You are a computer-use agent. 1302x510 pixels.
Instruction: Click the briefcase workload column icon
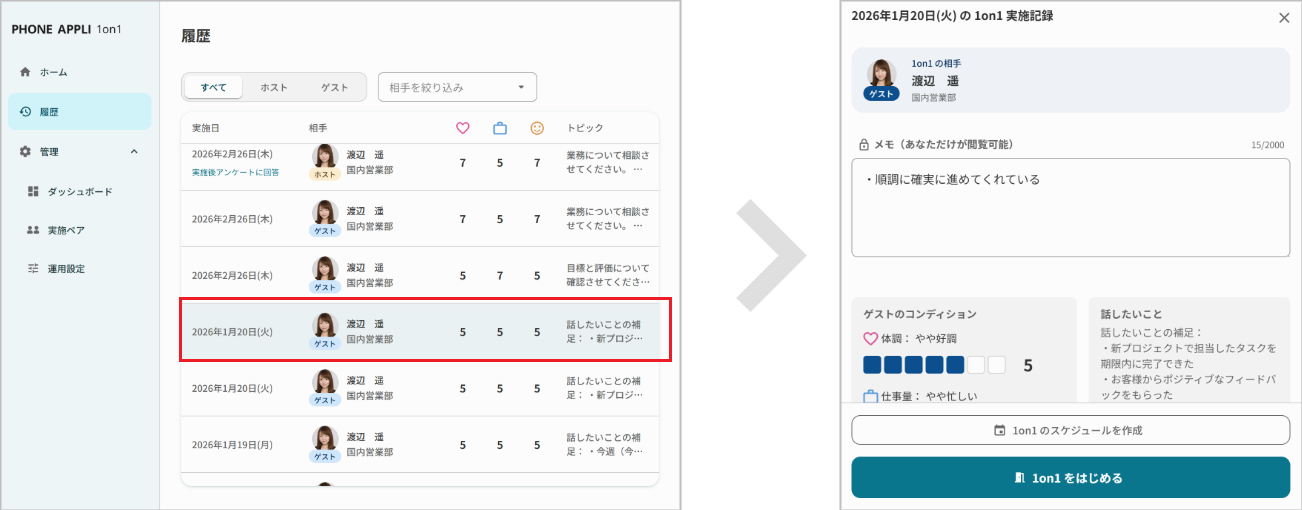[x=500, y=128]
